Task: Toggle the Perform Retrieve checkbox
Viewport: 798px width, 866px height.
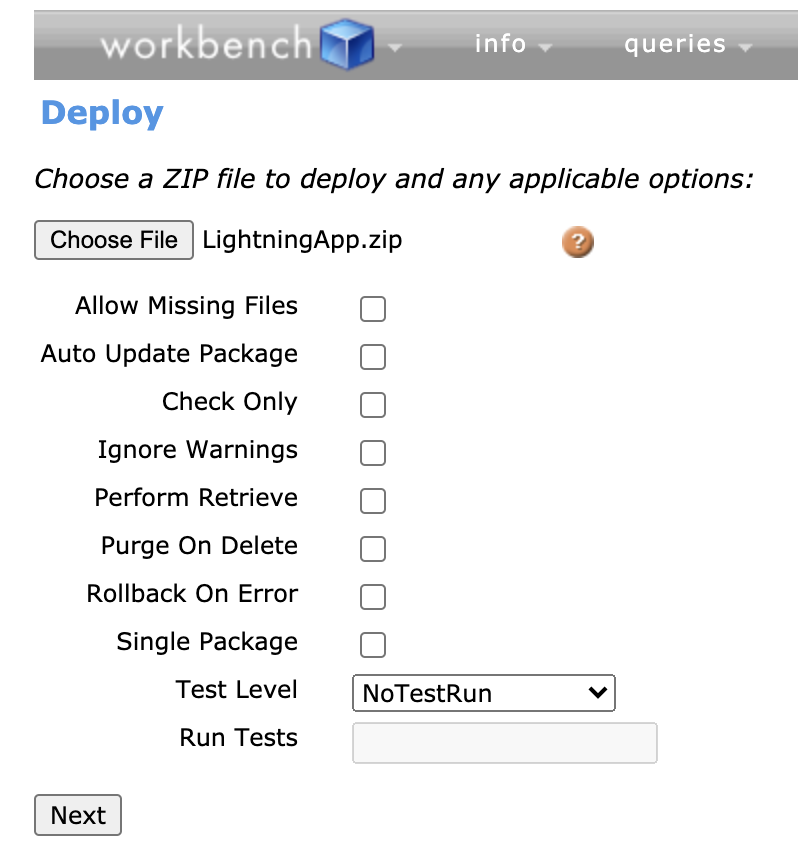Action: point(373,501)
